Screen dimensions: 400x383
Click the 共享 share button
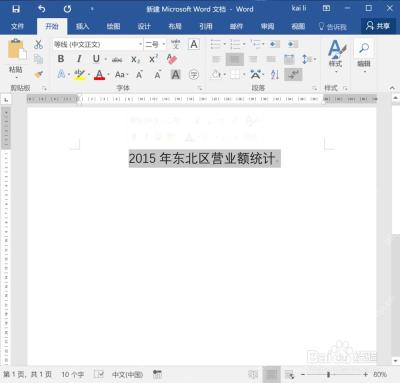378,26
